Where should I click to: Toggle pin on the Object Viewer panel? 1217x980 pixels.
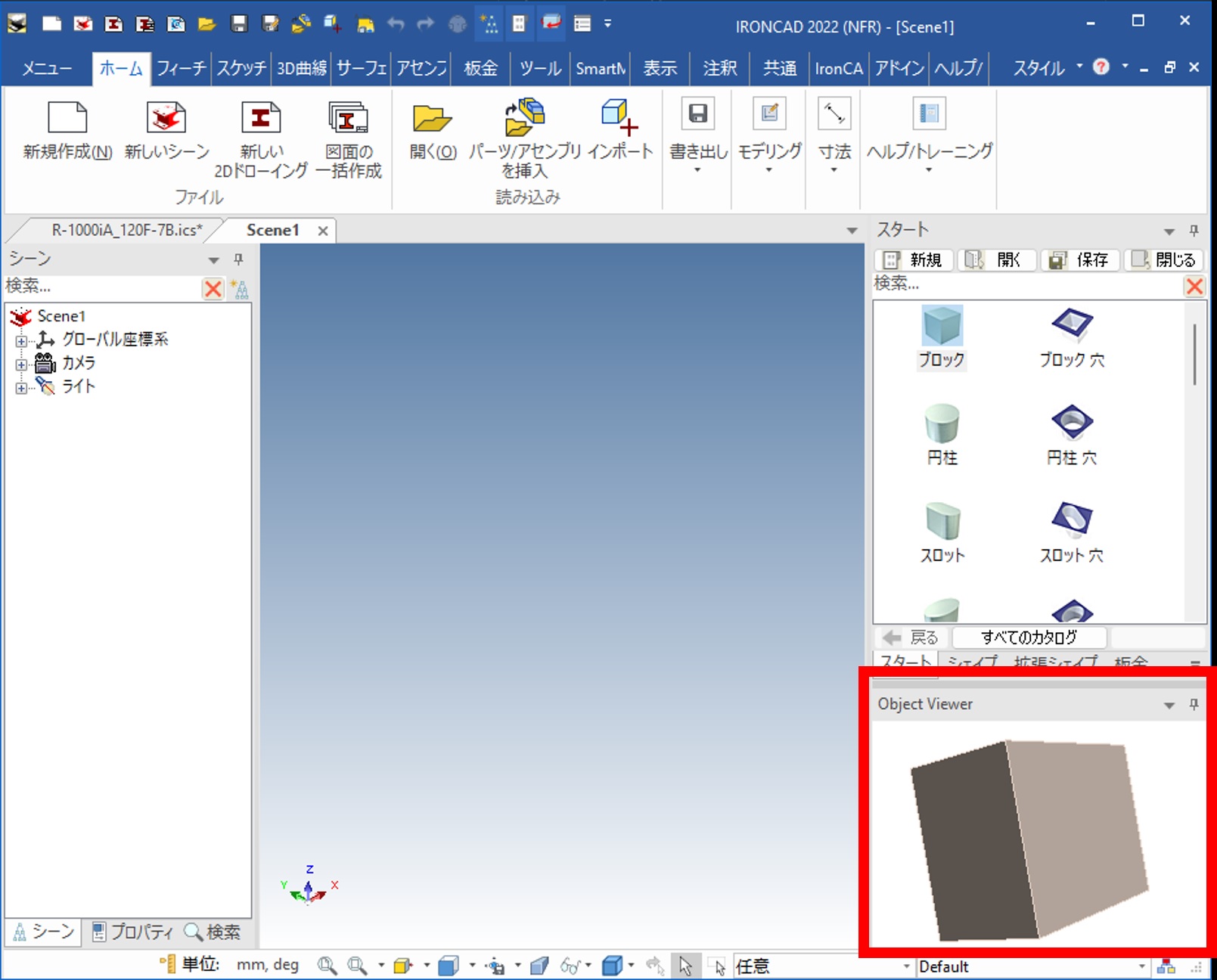tap(1194, 705)
